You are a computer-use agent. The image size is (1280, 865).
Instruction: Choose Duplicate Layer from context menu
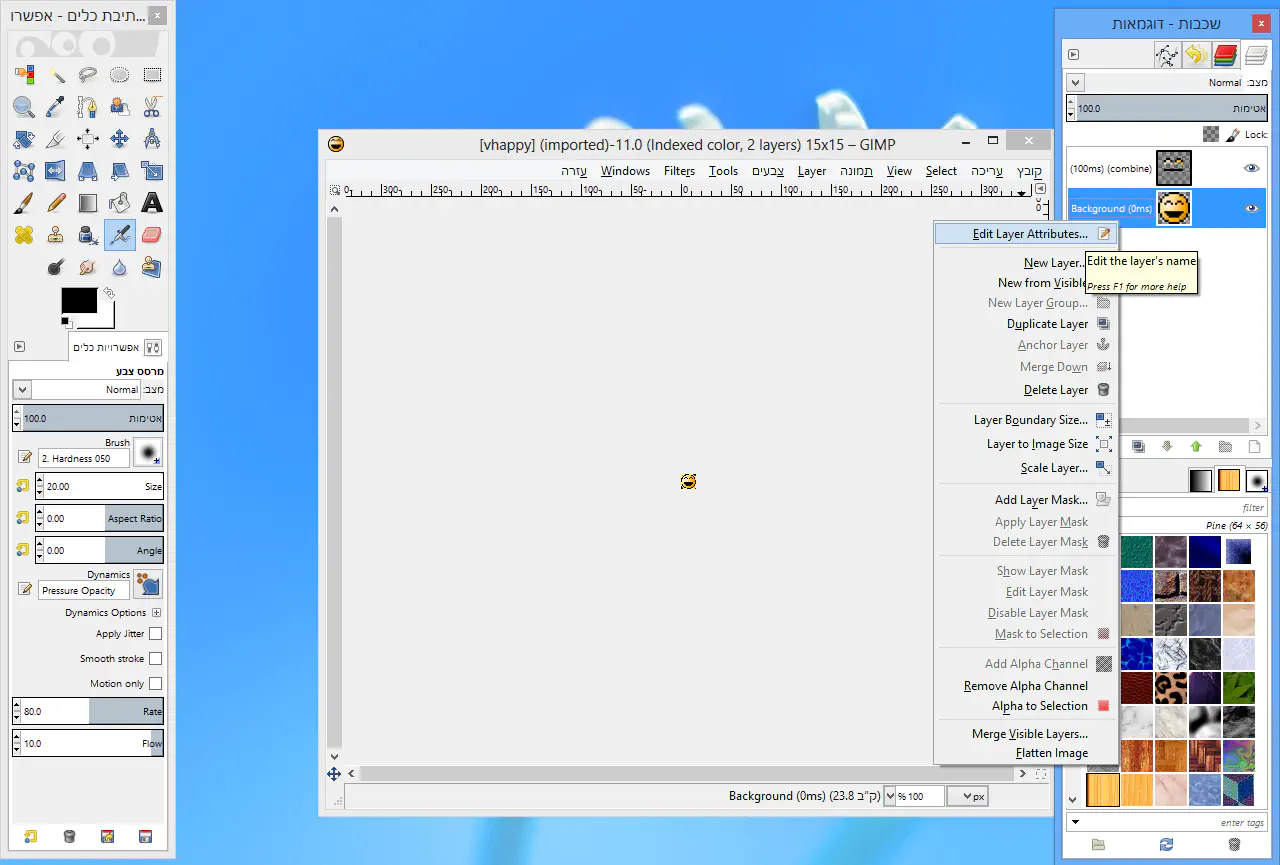pyautogui.click(x=1047, y=324)
